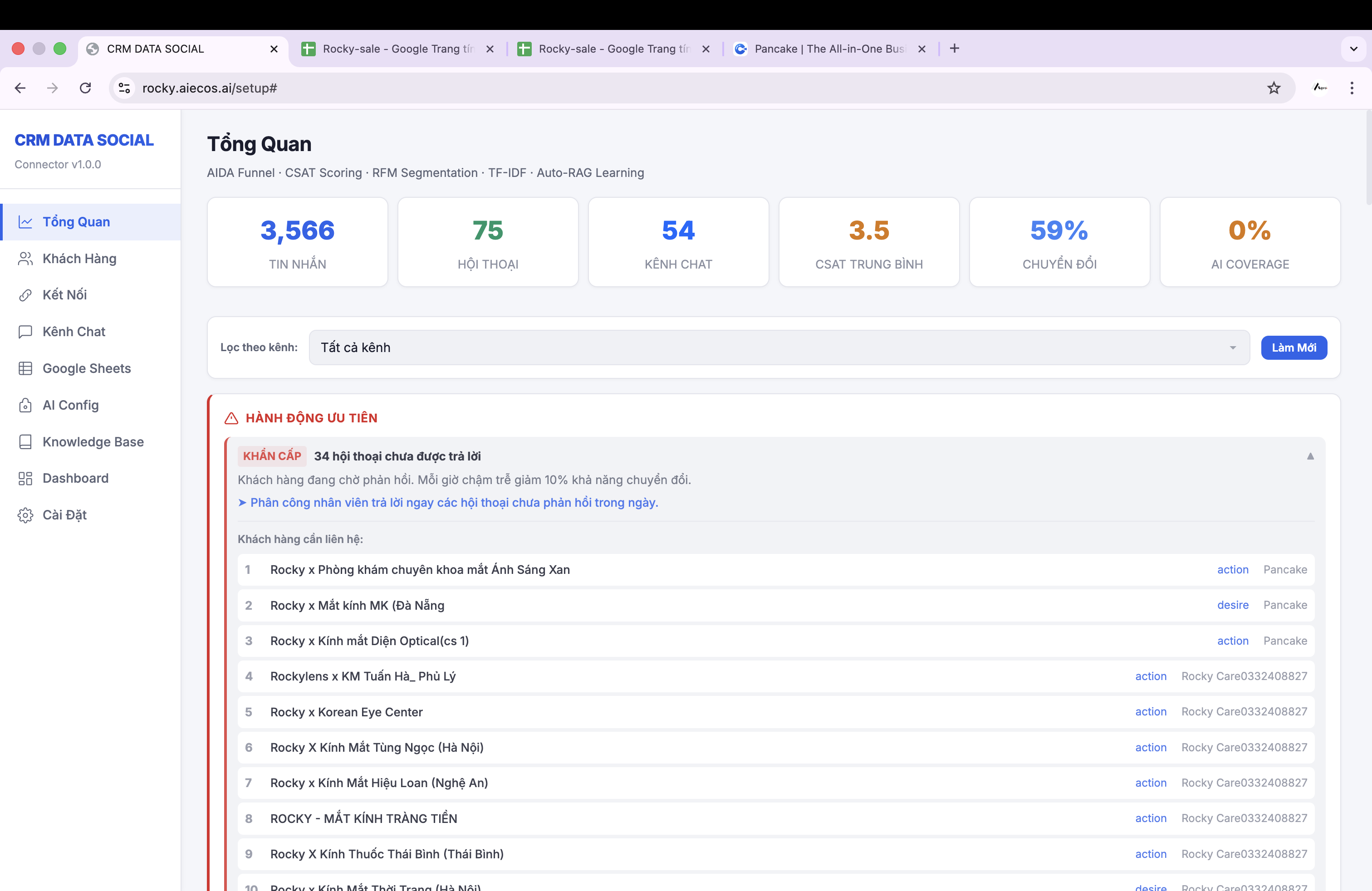Click the Dashboard grid icon
The width and height of the screenshot is (1372, 891).
click(x=25, y=478)
